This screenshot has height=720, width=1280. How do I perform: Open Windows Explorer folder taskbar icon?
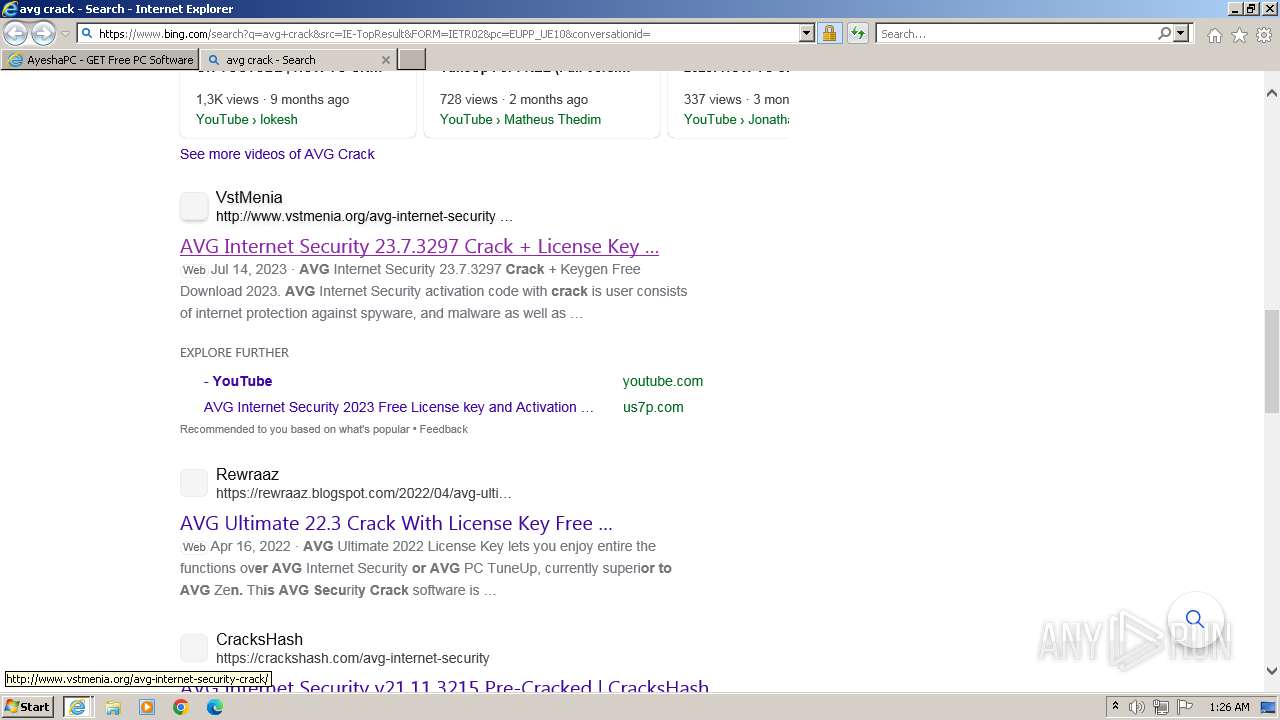pos(113,707)
